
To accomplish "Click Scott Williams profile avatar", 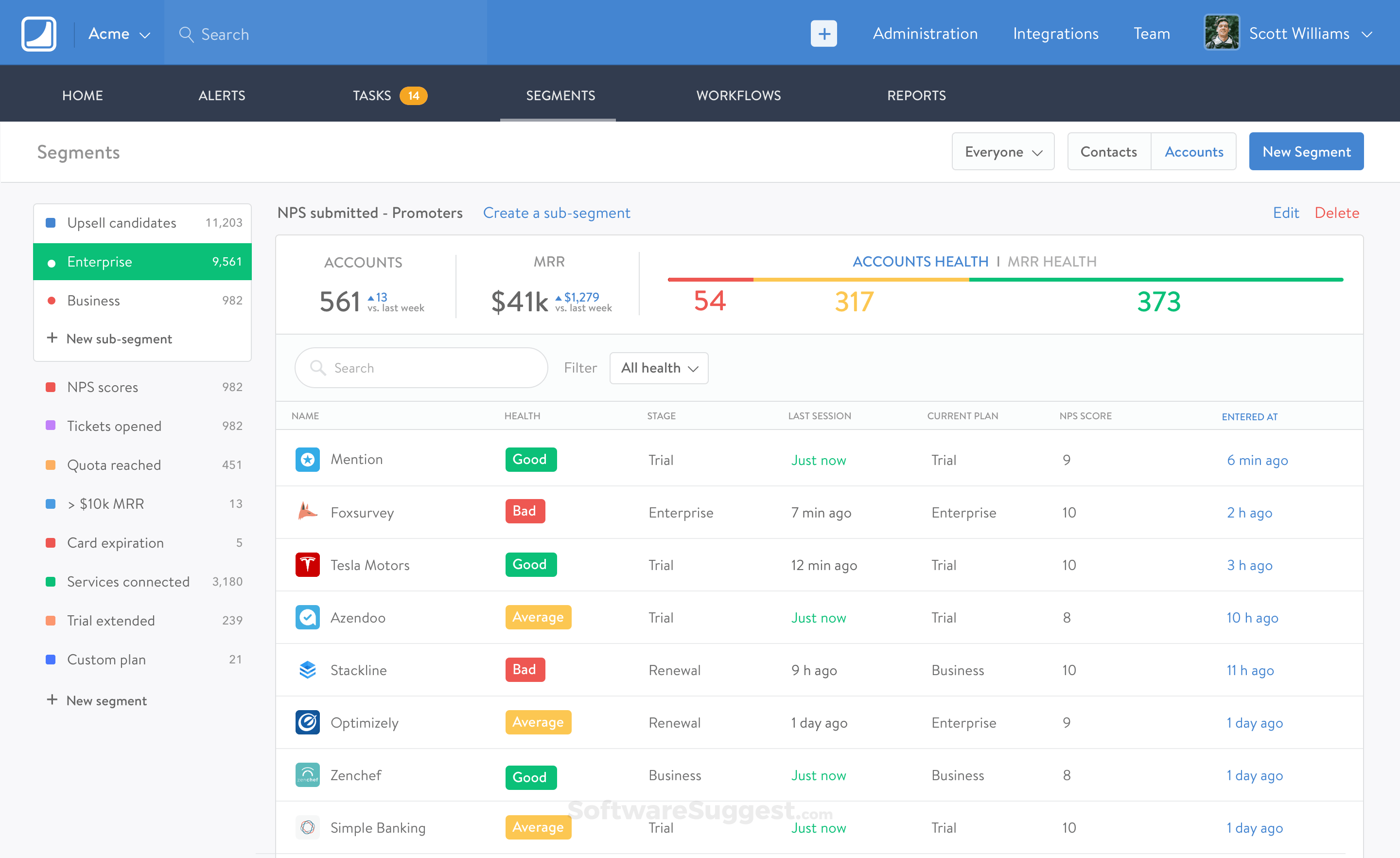I will pos(1221,34).
